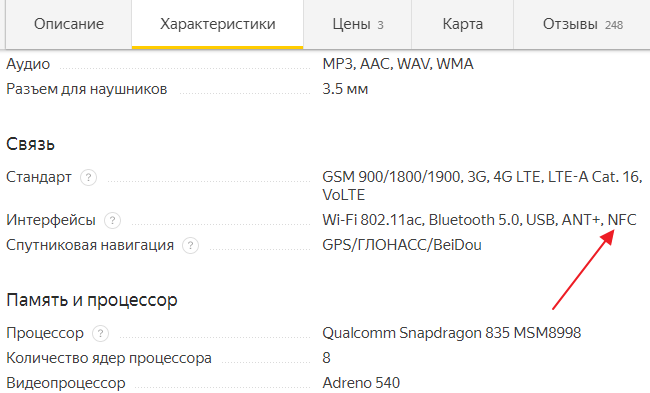Screen dimensions: 650x393
Task: Click the Adreno 540 value
Action: (x=361, y=383)
